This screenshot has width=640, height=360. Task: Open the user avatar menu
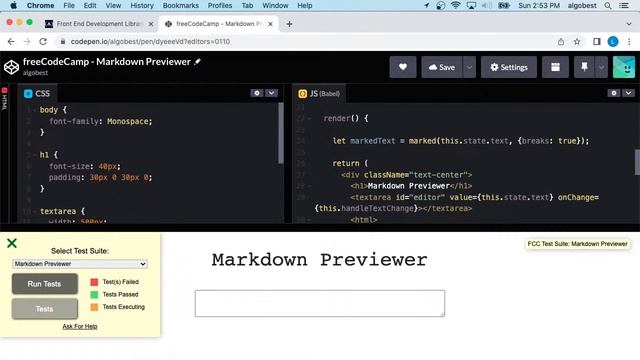click(x=624, y=67)
